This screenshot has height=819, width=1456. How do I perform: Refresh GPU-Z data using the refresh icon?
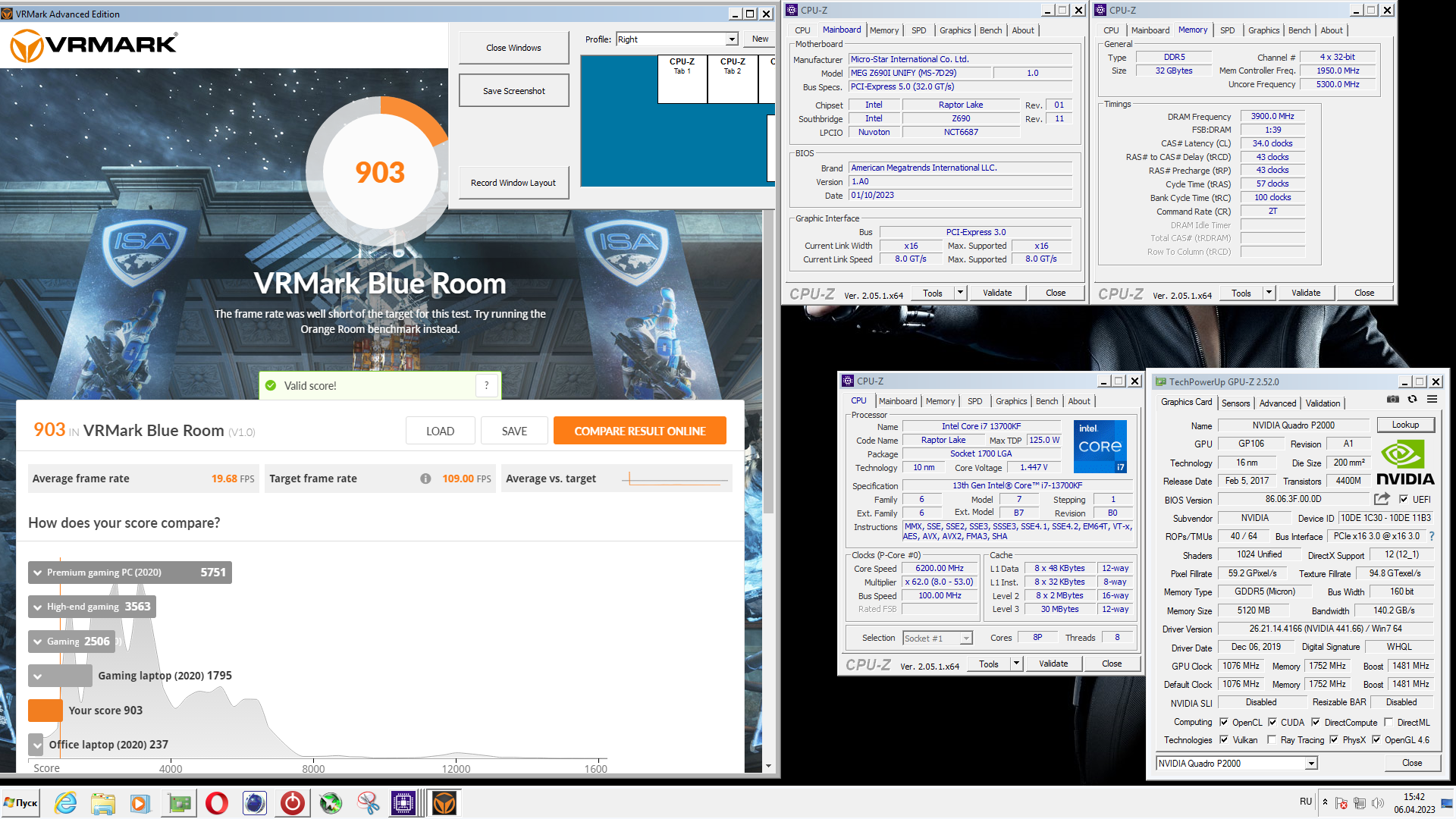[1412, 399]
